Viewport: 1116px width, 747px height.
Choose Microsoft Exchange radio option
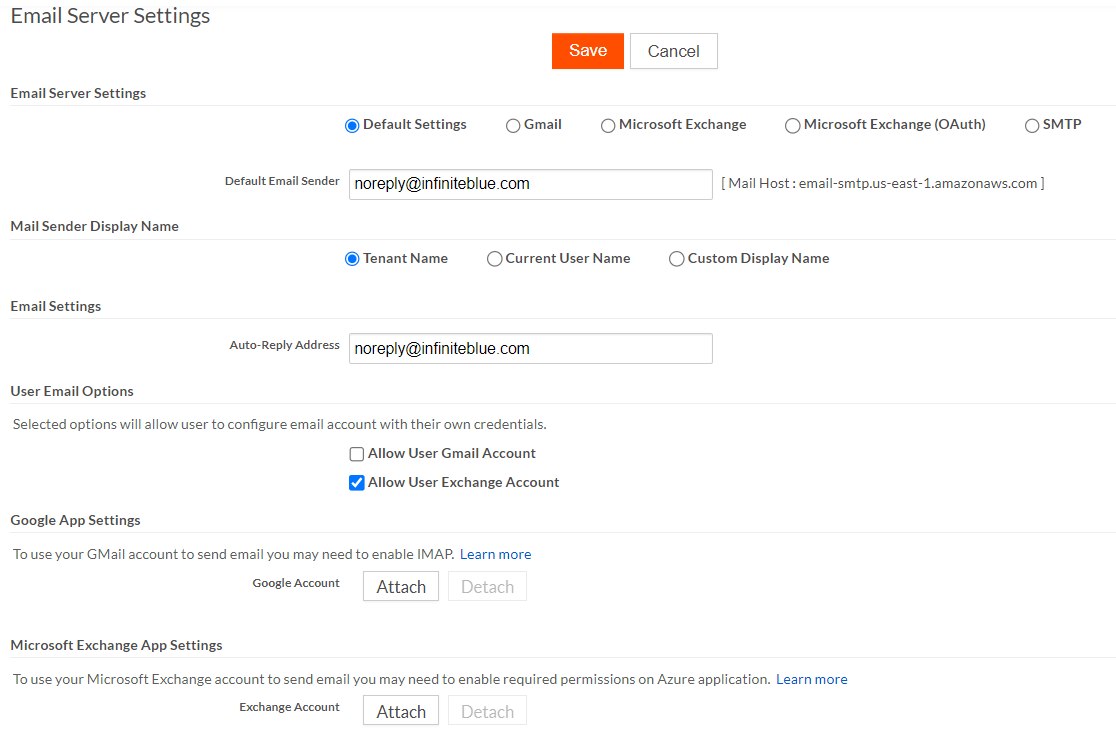tap(608, 126)
